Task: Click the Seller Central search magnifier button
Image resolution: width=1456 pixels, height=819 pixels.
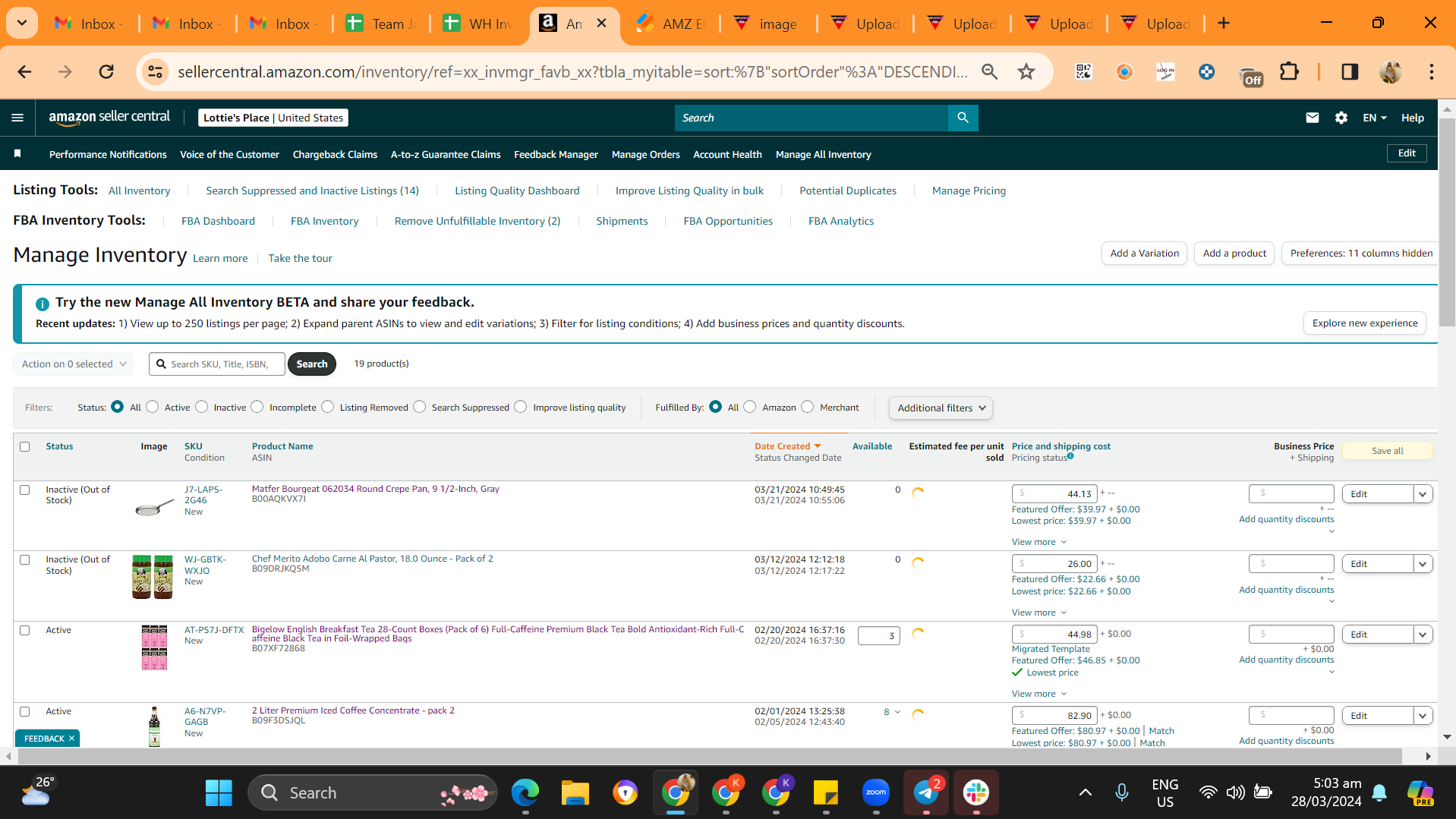Action: tap(963, 118)
